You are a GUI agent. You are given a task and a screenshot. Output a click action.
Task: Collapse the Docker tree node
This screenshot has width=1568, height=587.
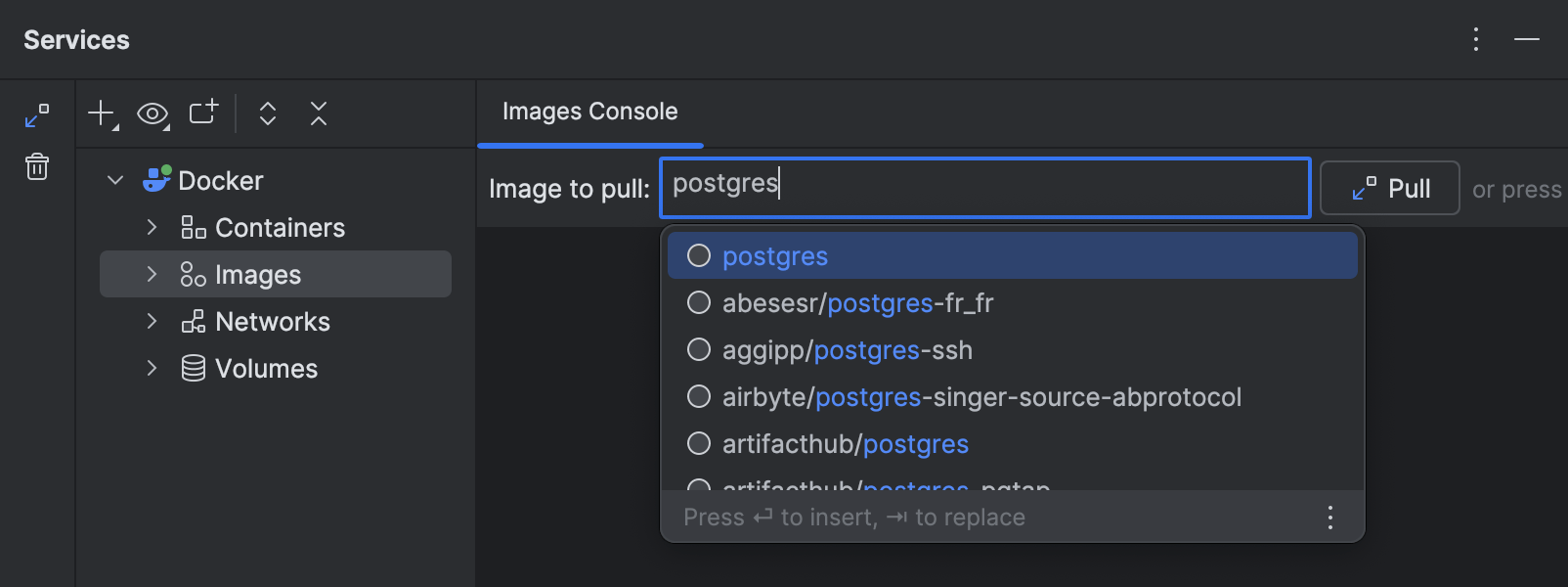pos(114,180)
